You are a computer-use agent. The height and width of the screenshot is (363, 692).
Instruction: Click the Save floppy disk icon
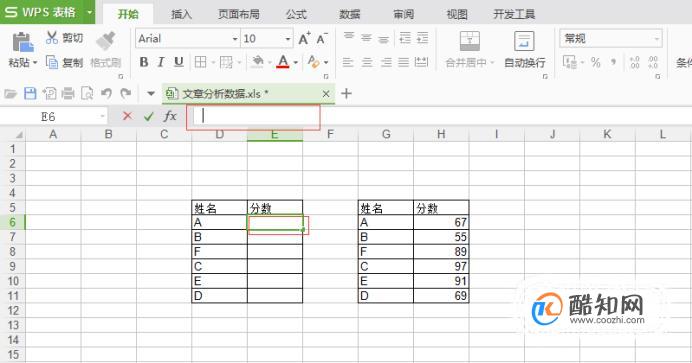pyautogui.click(x=30, y=94)
